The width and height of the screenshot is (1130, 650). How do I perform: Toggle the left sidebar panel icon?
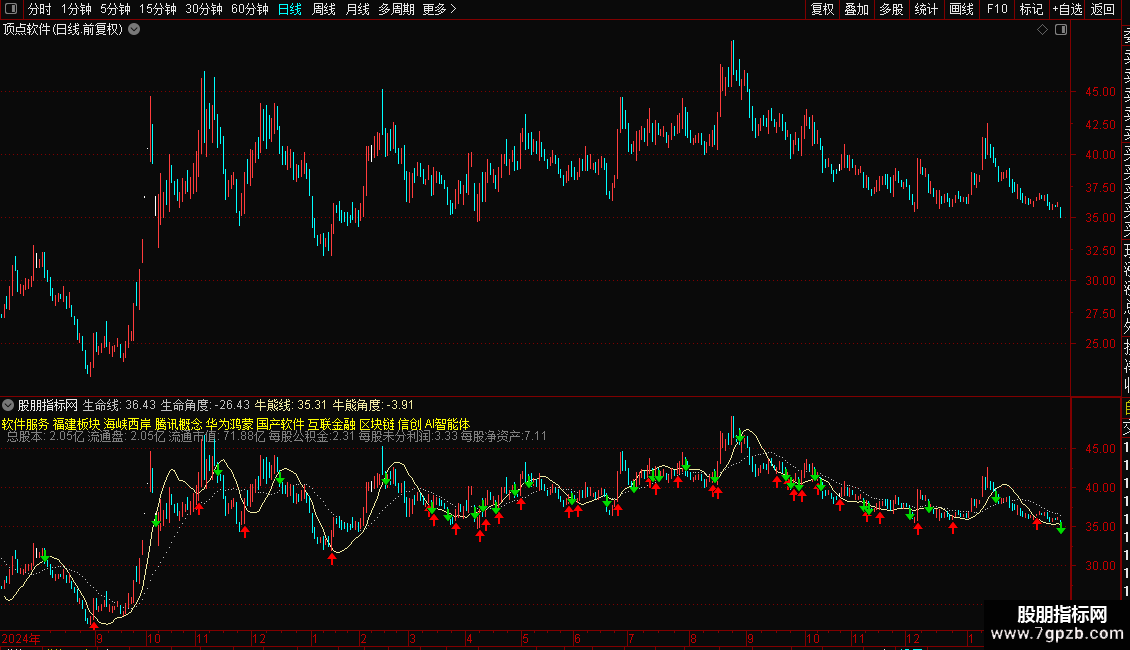tap(11, 9)
